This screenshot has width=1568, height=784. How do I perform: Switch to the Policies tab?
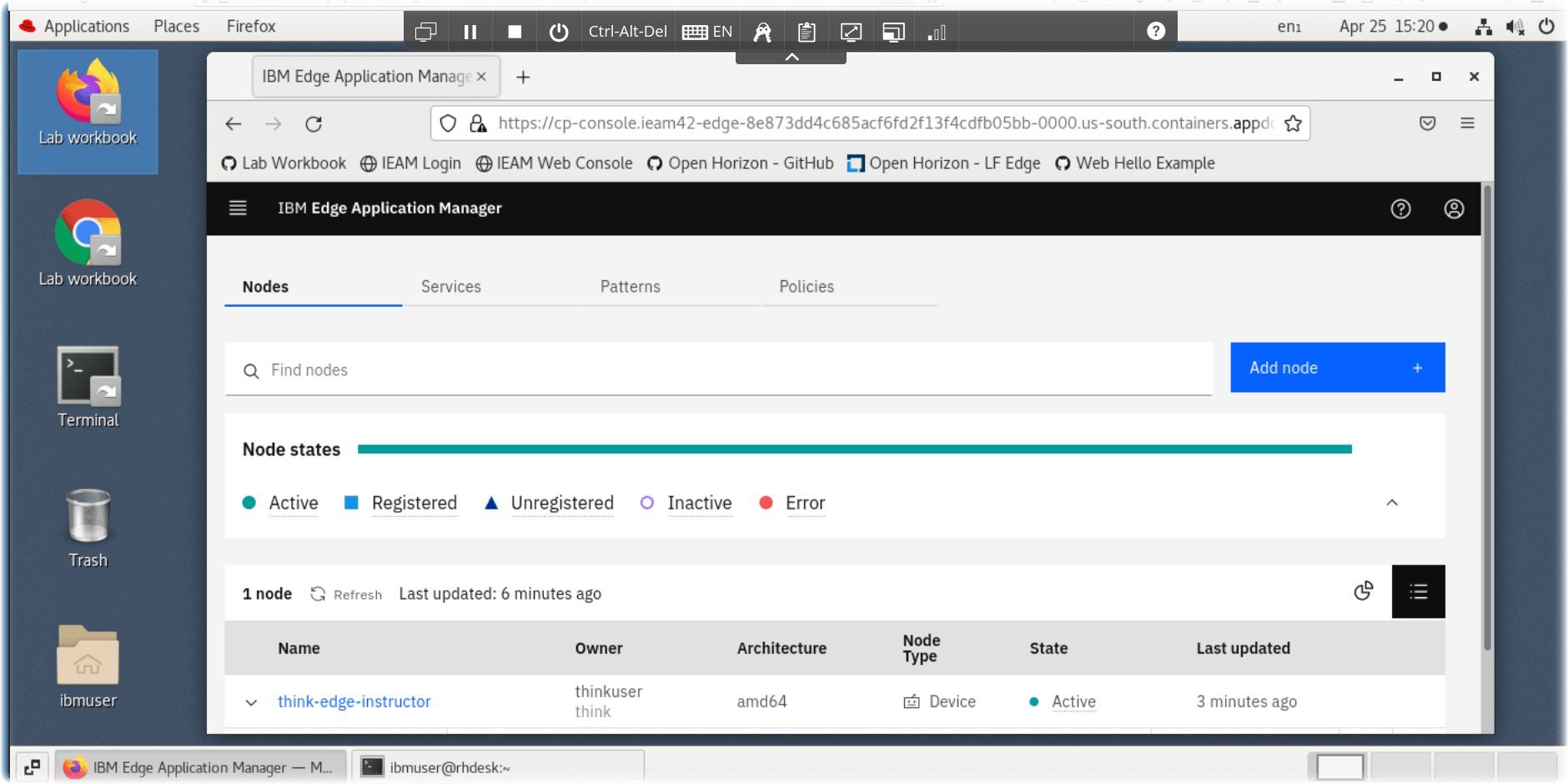point(806,286)
